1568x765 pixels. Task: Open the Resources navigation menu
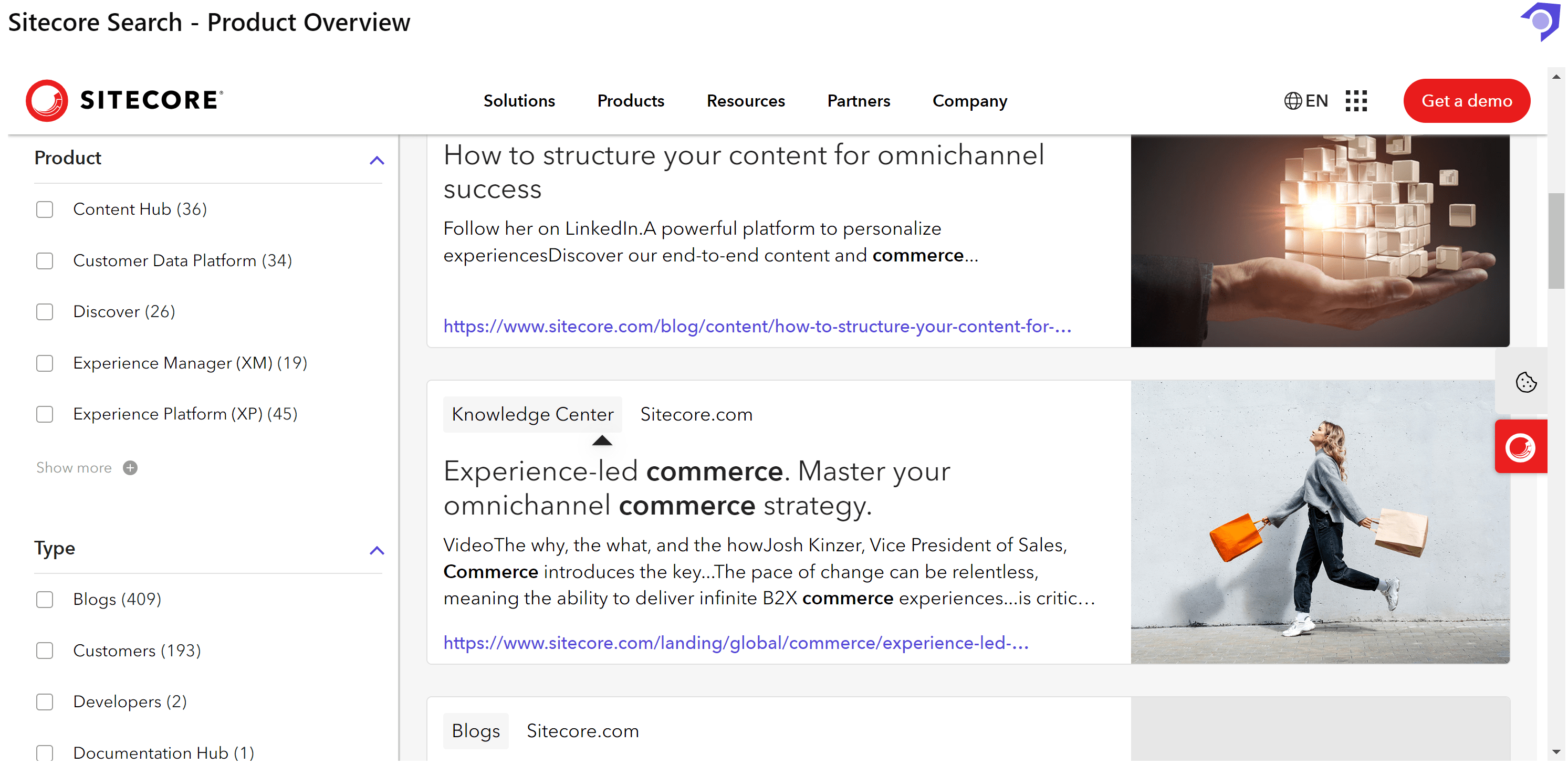pyautogui.click(x=745, y=100)
